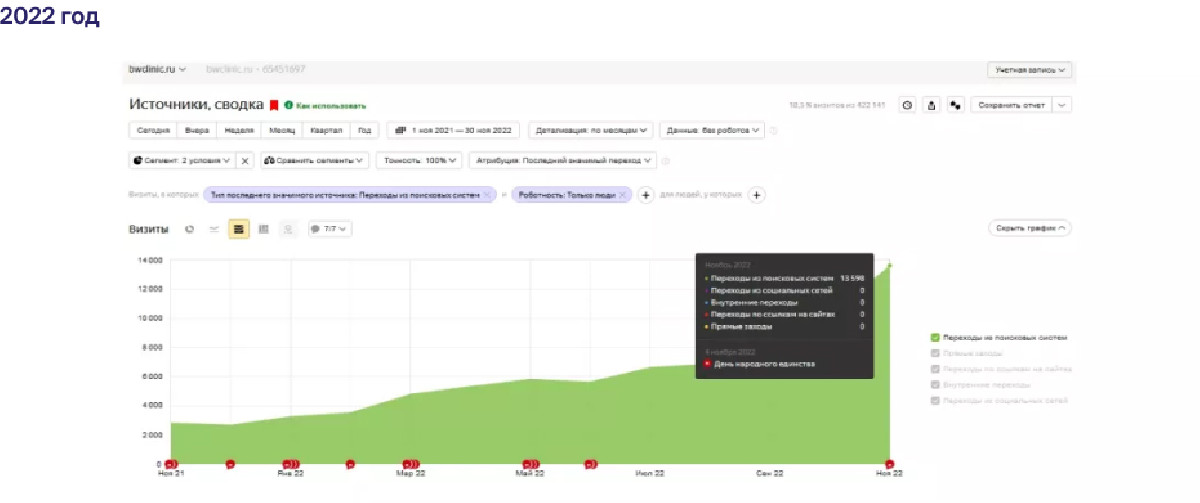Expand the Детализация: по месяцам dropdown

pyautogui.click(x=591, y=130)
